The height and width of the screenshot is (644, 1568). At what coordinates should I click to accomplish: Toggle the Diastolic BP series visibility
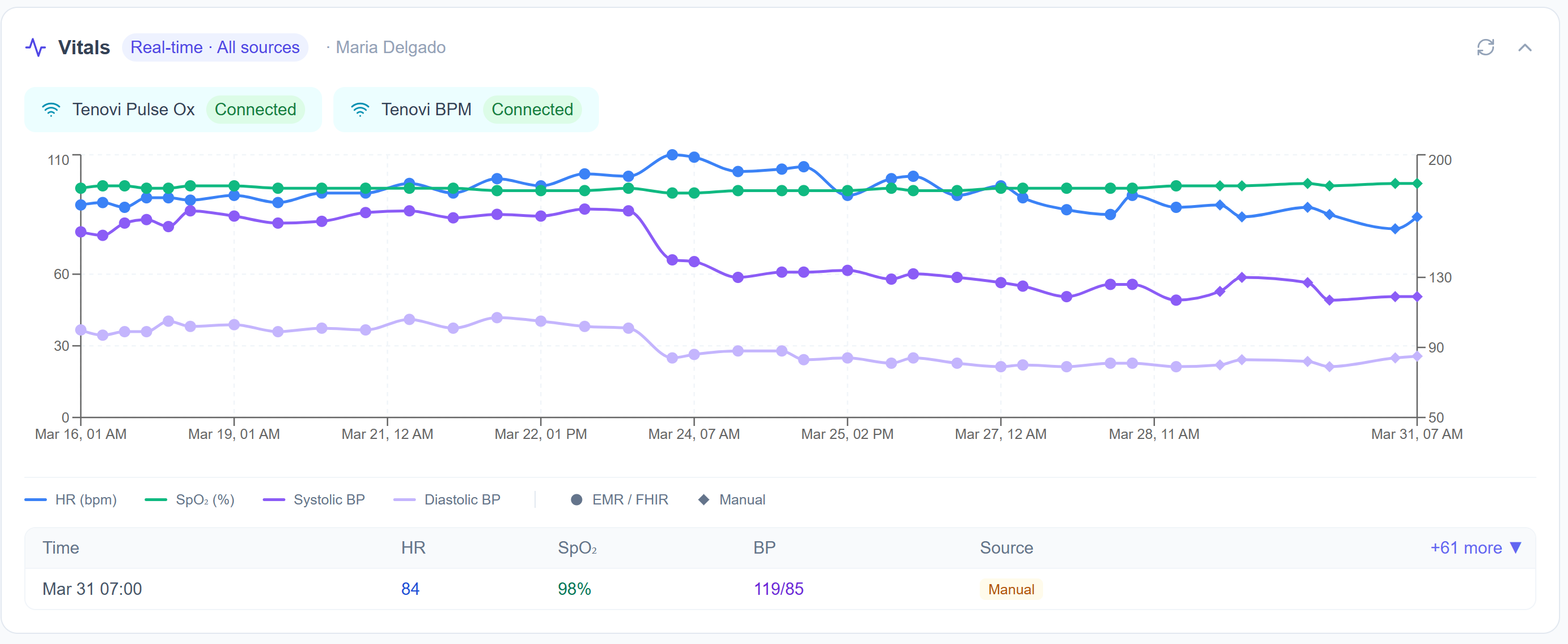405,499
